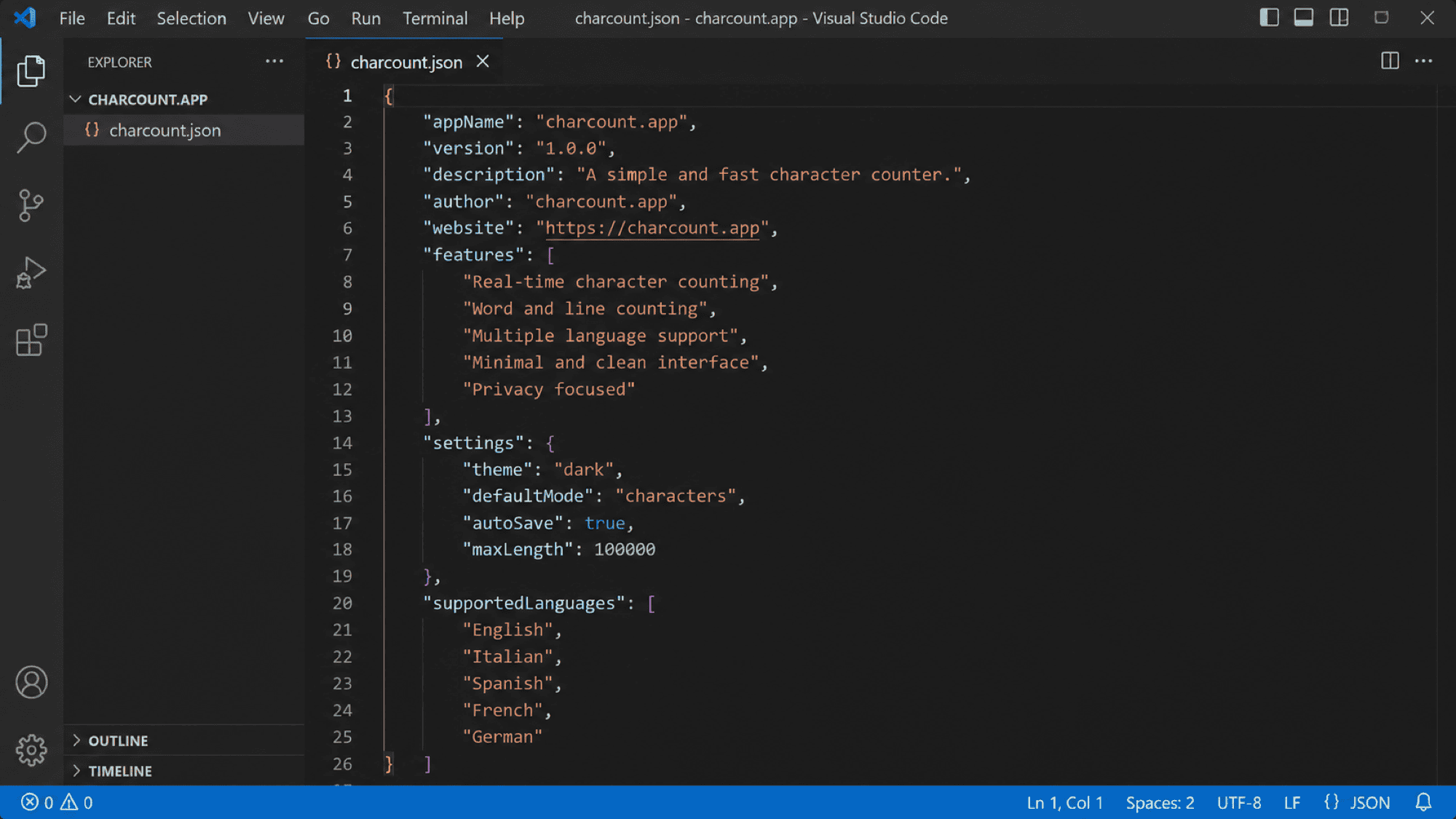Open the https://charcount.app link
This screenshot has height=819, width=1456.
(x=652, y=228)
